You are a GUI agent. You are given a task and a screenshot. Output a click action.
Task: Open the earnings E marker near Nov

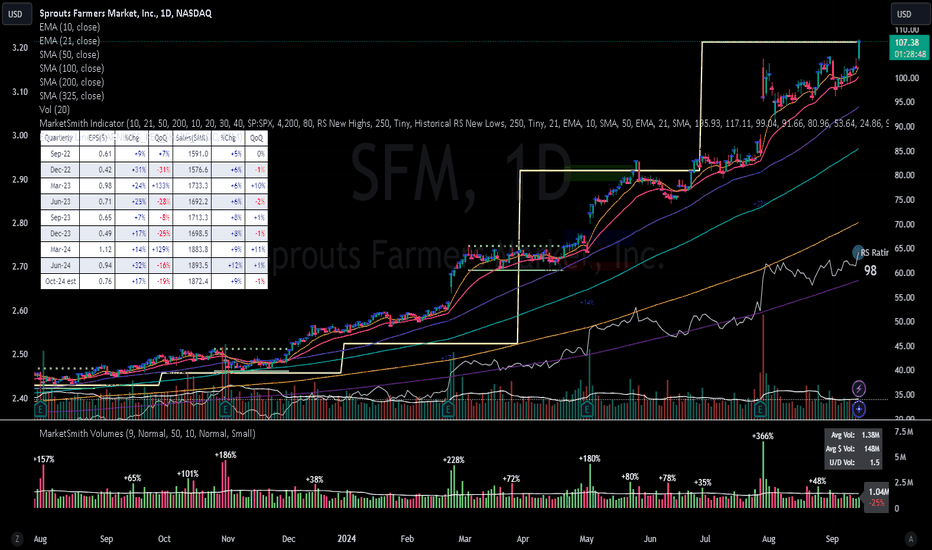225,409
